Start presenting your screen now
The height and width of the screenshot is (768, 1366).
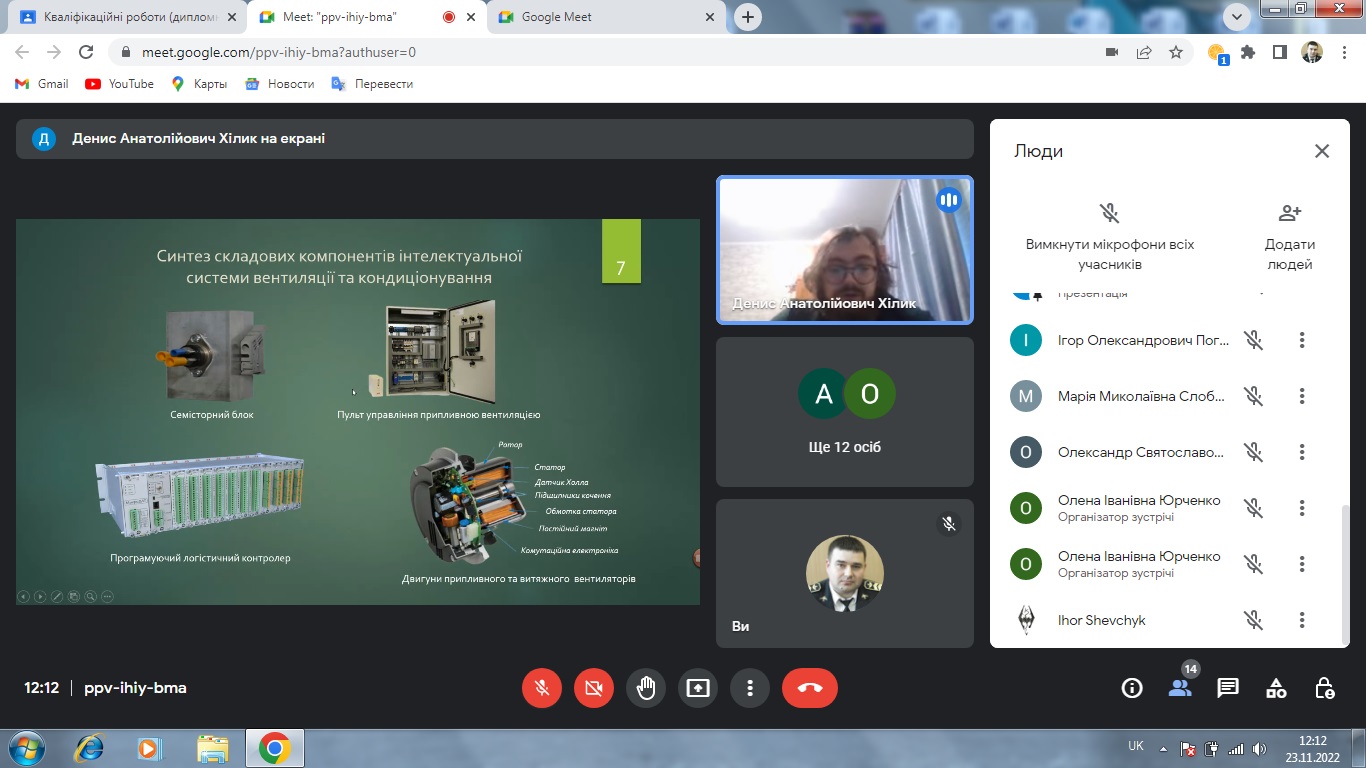pos(698,688)
